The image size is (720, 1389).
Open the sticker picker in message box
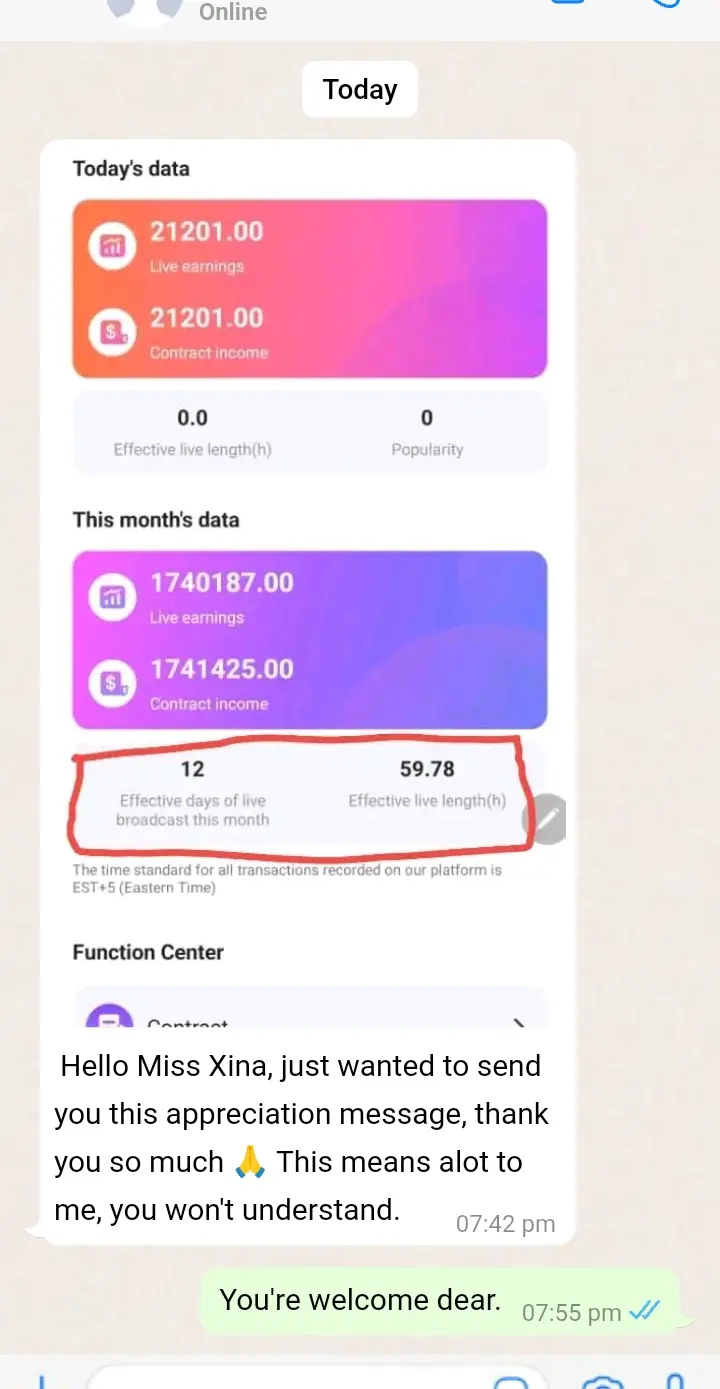pos(511,1382)
